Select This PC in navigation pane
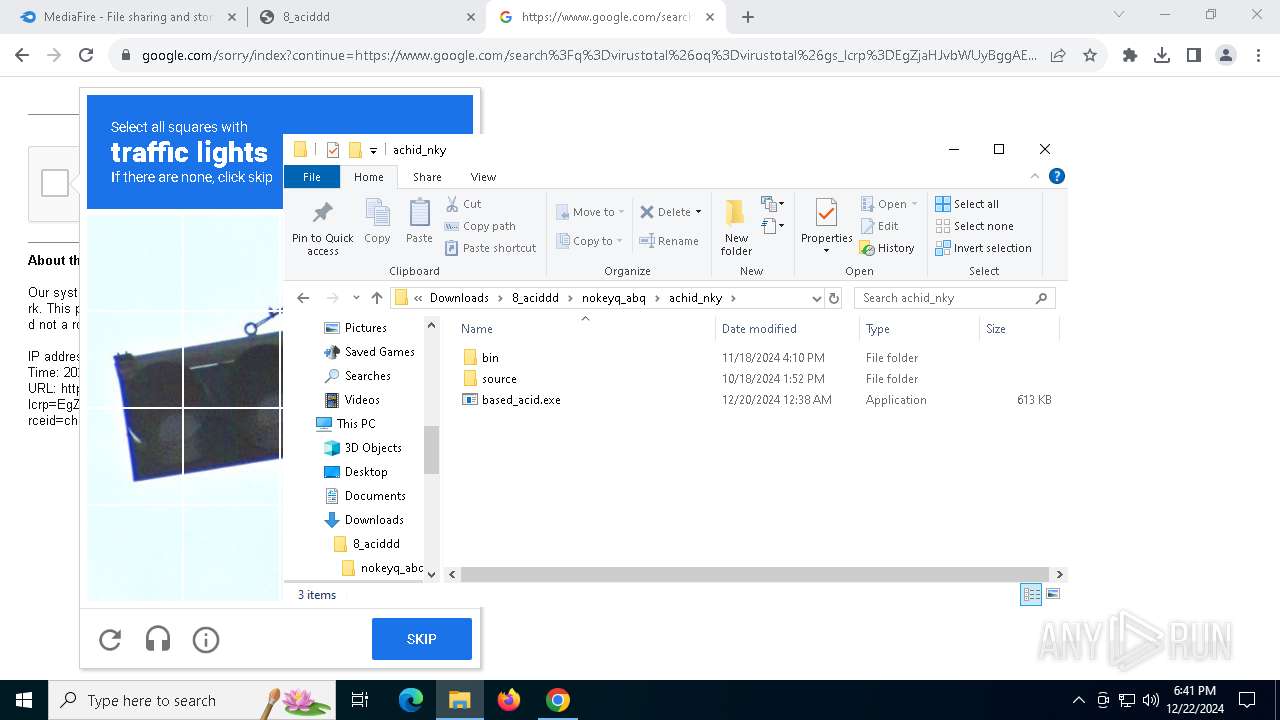The image size is (1280, 720). click(356, 424)
